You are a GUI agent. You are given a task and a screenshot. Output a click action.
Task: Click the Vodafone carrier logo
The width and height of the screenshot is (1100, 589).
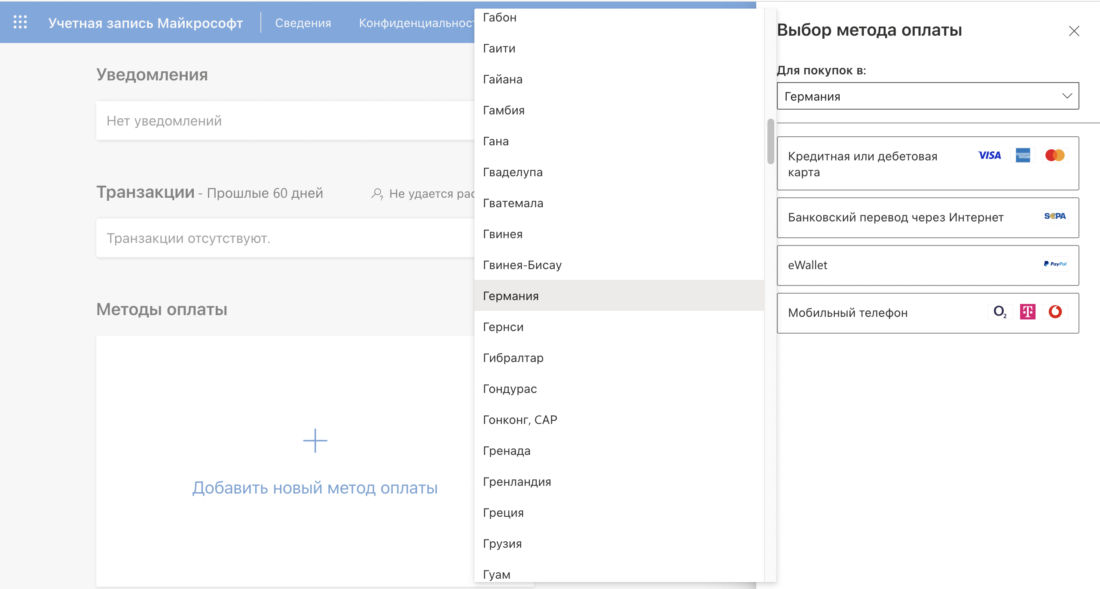pos(1055,313)
